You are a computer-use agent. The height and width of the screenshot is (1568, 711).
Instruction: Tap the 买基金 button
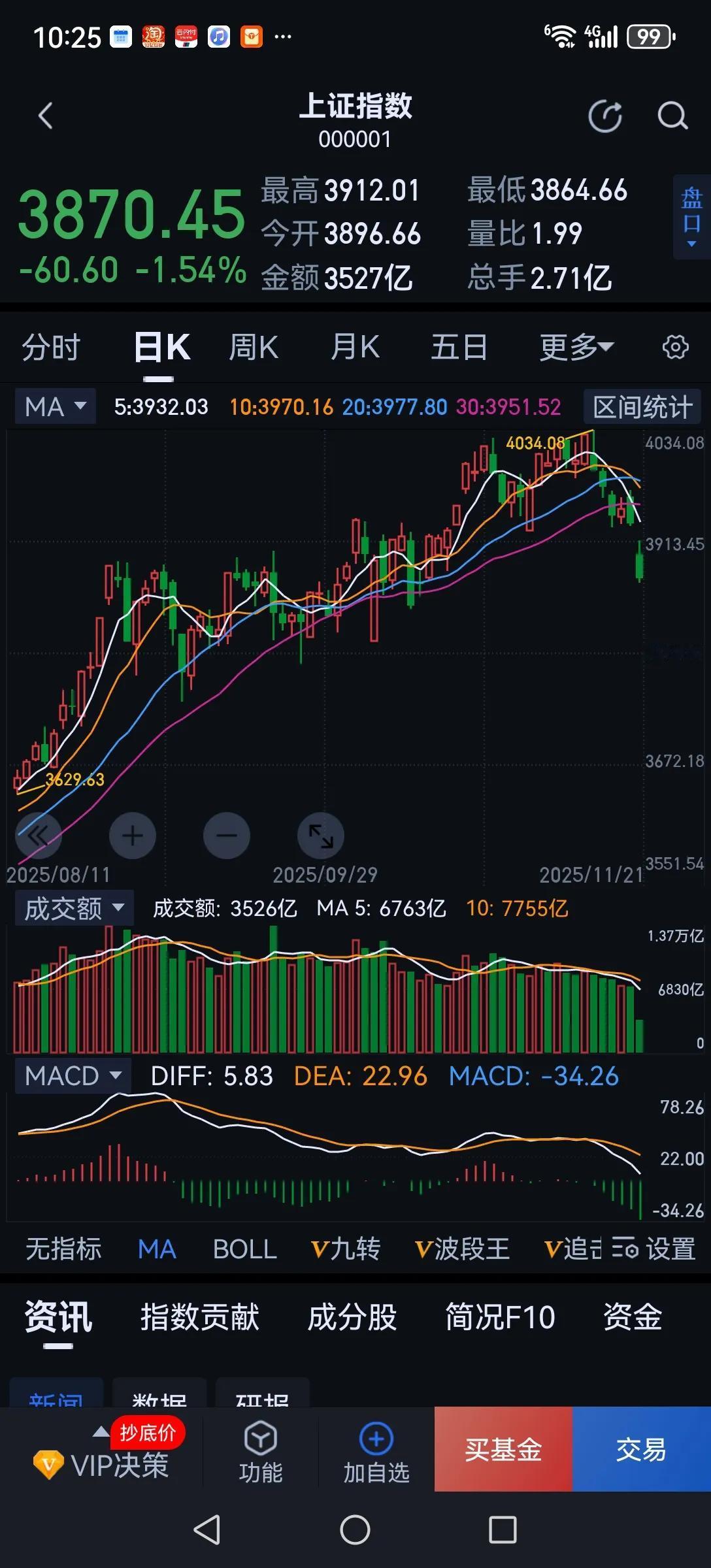pos(503,1449)
